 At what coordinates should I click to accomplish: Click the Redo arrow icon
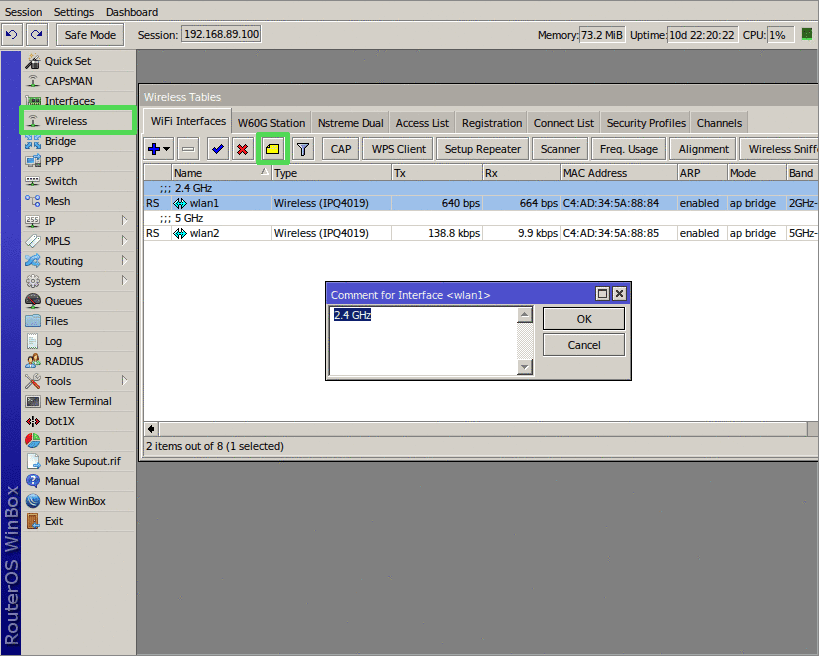[x=37, y=34]
